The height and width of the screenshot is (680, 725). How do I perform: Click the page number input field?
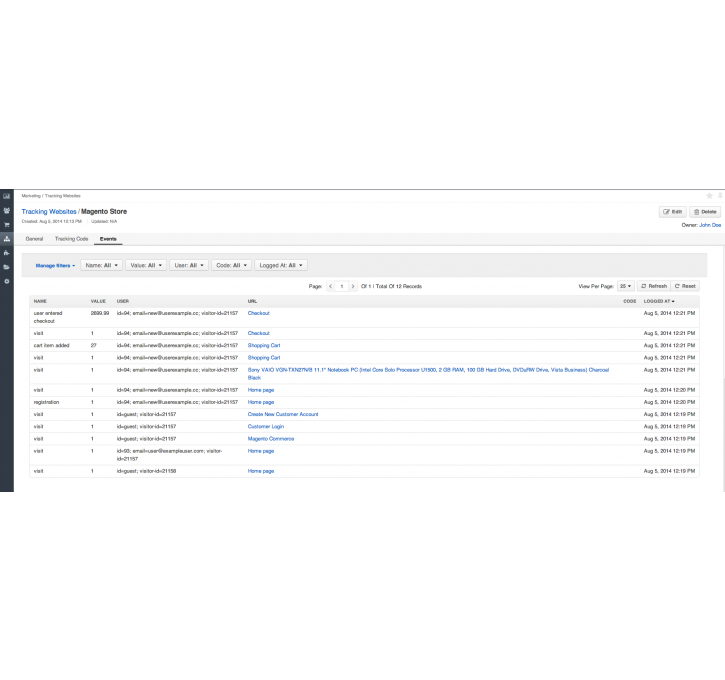pyautogui.click(x=341, y=286)
